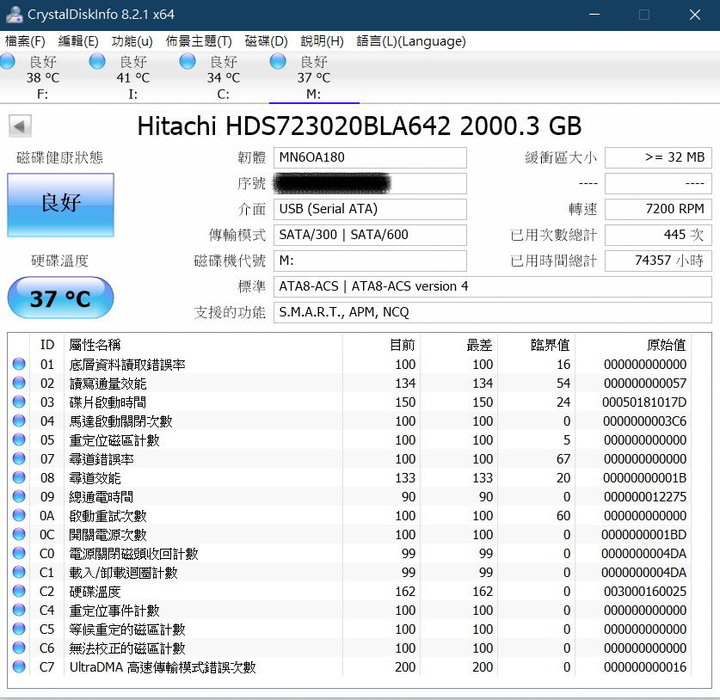
Task: Open the 編輯(E) menu
Action: (x=78, y=41)
